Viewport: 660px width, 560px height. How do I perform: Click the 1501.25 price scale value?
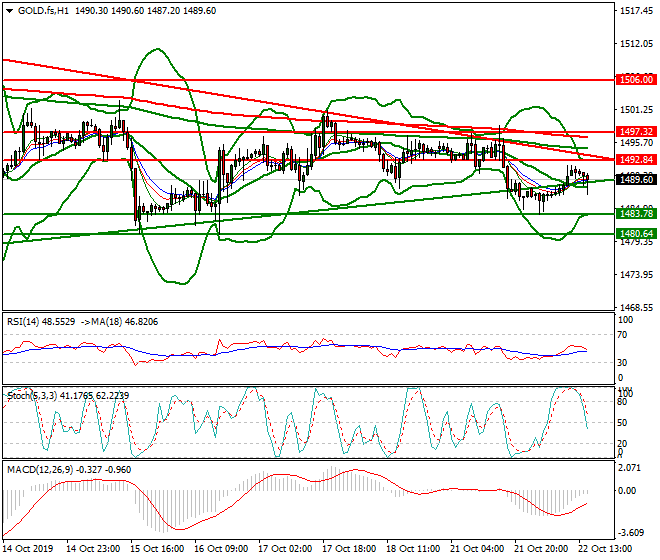point(636,110)
